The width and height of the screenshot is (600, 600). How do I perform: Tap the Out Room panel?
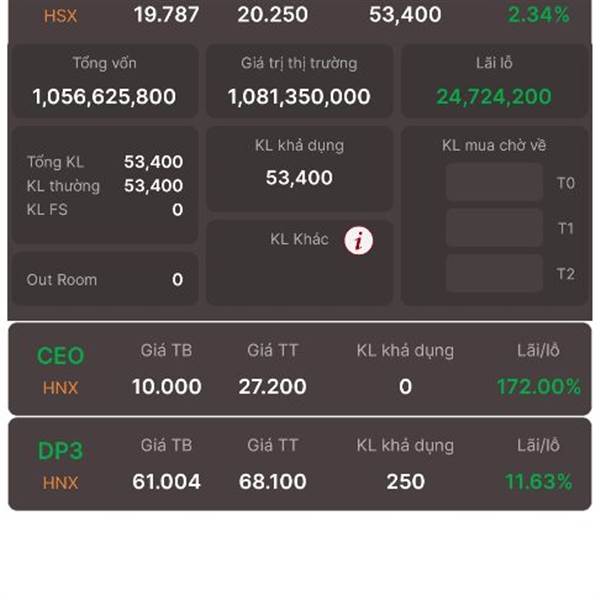[104, 279]
